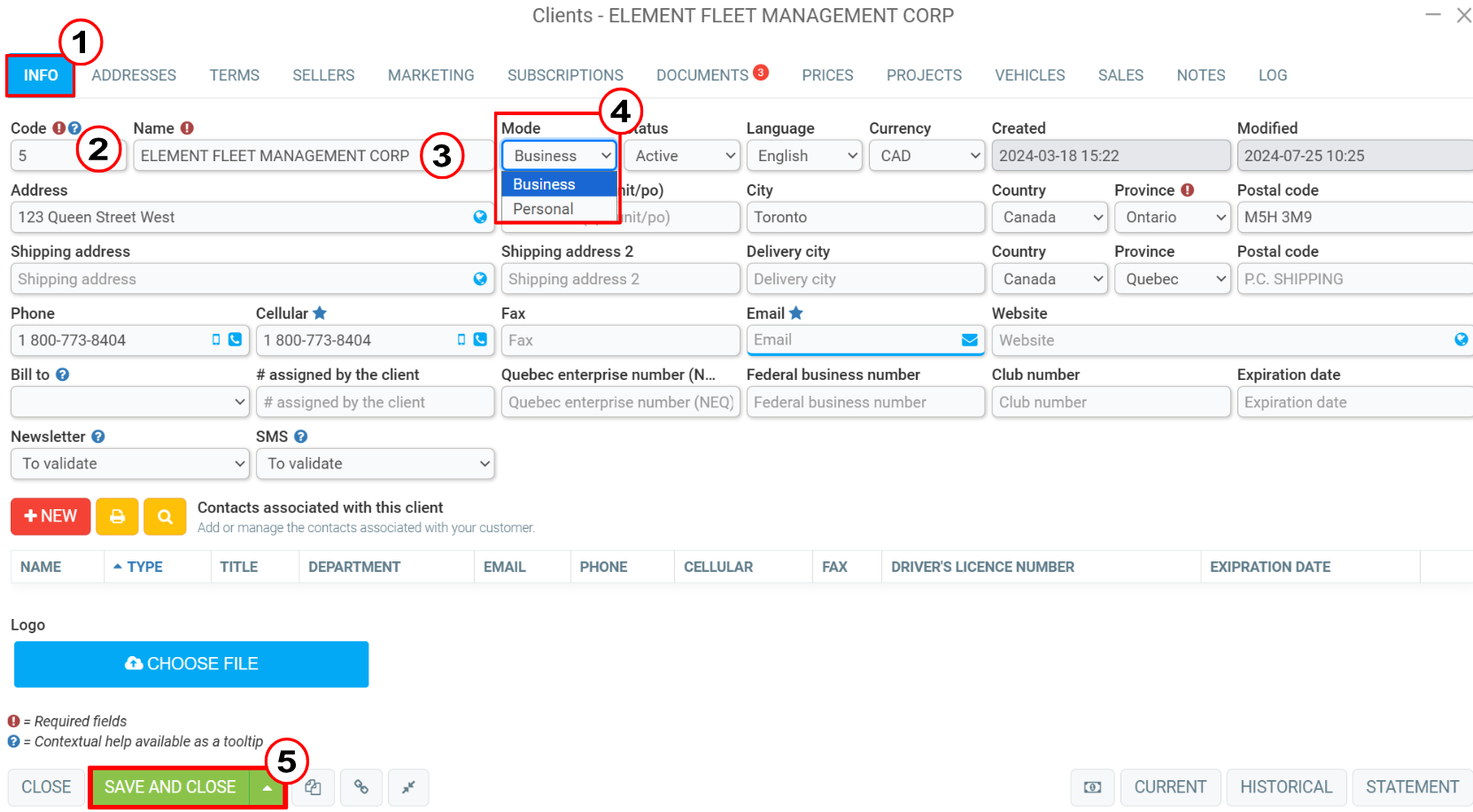Click the money icon left of CURRENT
This screenshot has width=1473, height=812.
1093,787
